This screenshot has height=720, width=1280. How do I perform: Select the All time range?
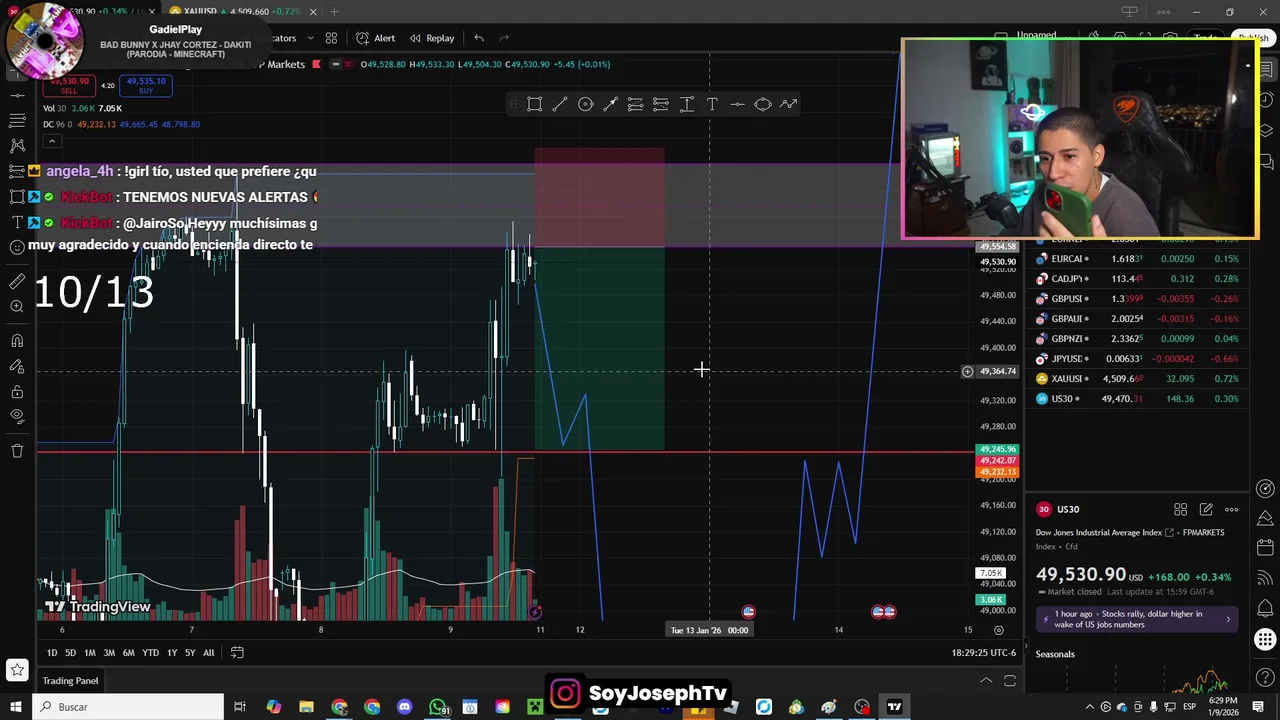(x=208, y=653)
